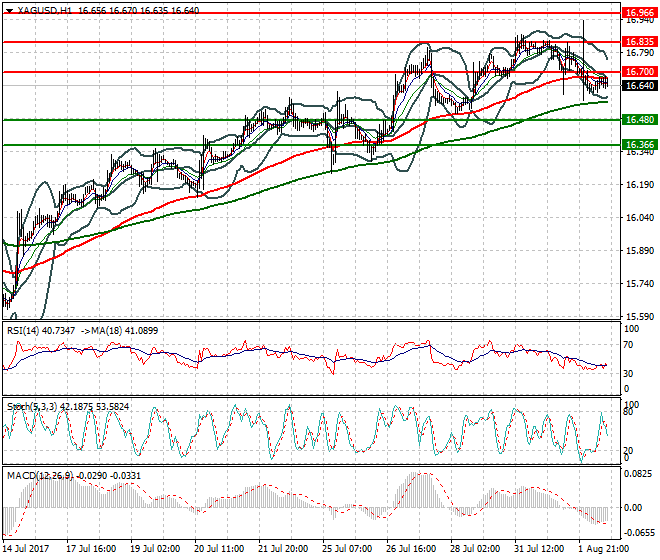Image resolution: width=660 pixels, height=560 pixels.
Task: Click the 16.190 price axis value
Action: [x=640, y=184]
